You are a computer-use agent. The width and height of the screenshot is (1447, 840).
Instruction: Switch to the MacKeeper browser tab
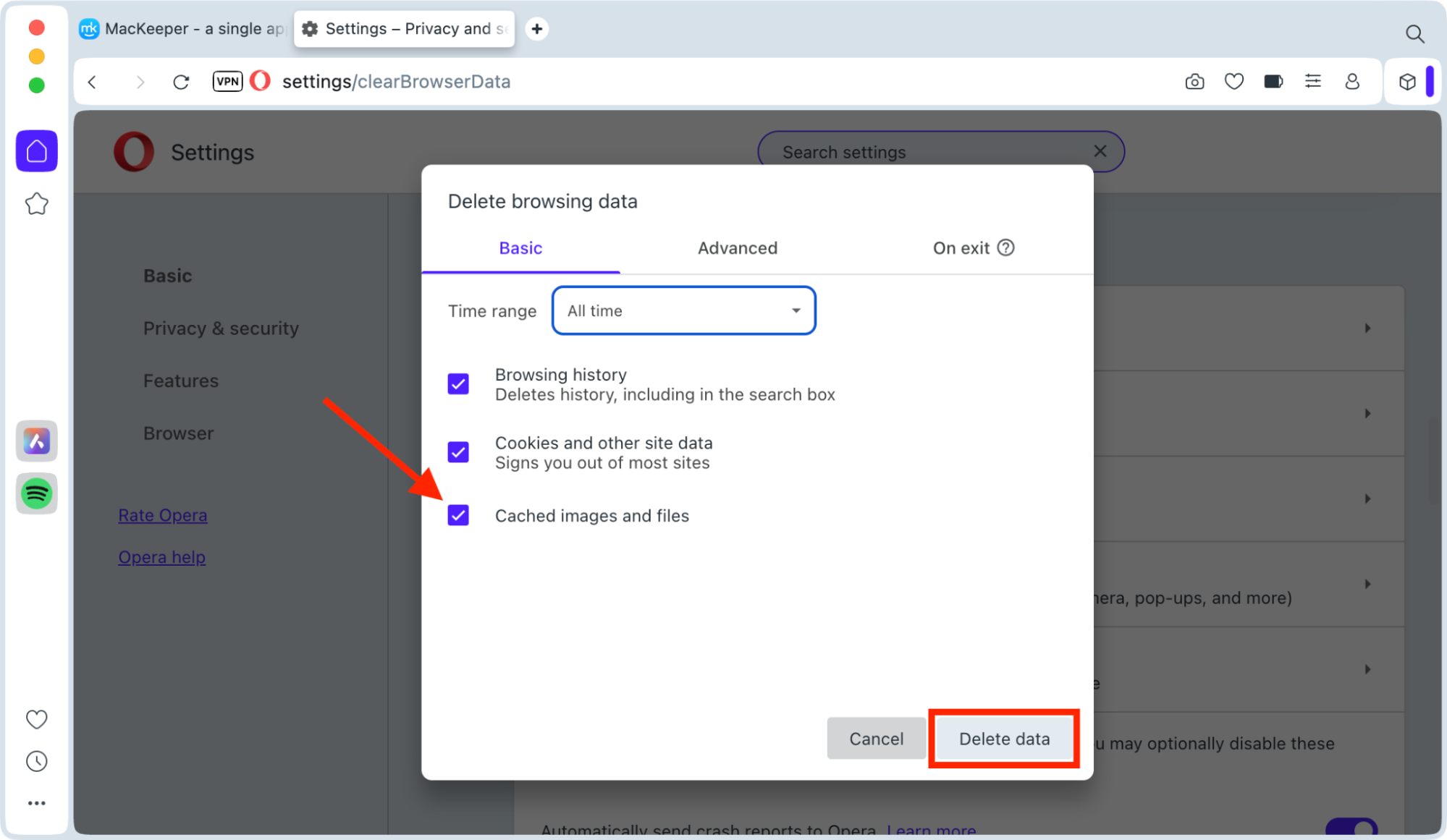(181, 28)
